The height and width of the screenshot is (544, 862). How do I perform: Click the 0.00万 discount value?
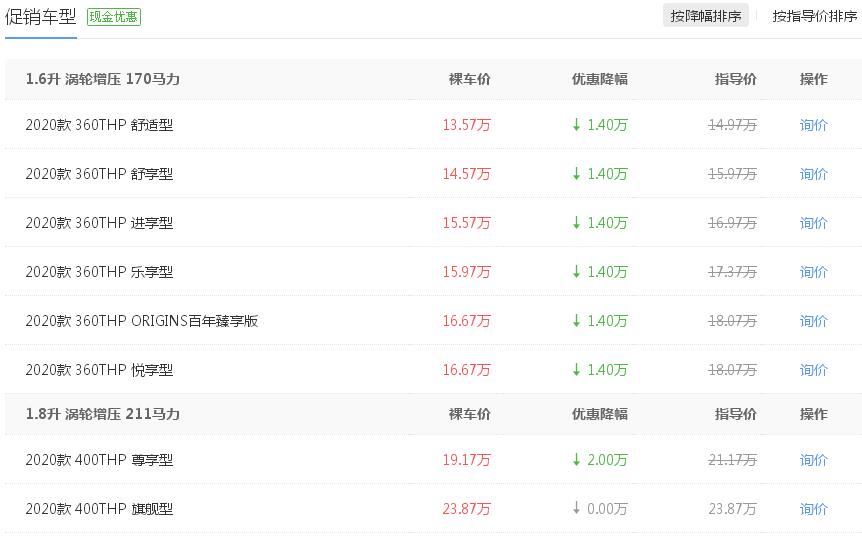607,509
